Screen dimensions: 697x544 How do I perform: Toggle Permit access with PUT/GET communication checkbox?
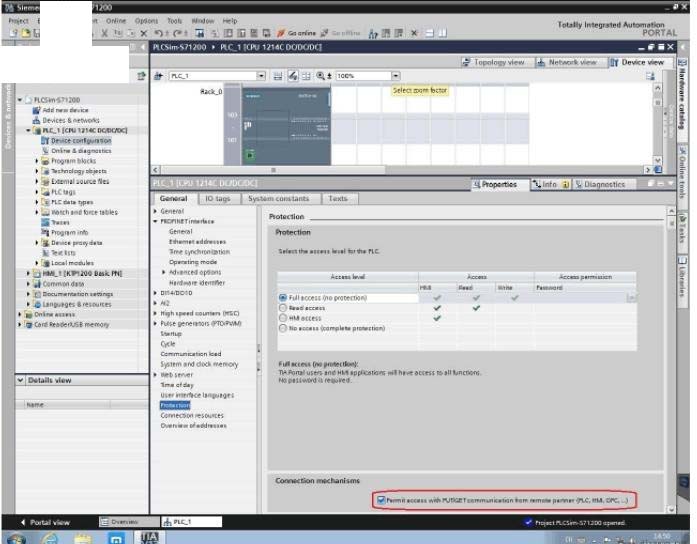point(381,499)
